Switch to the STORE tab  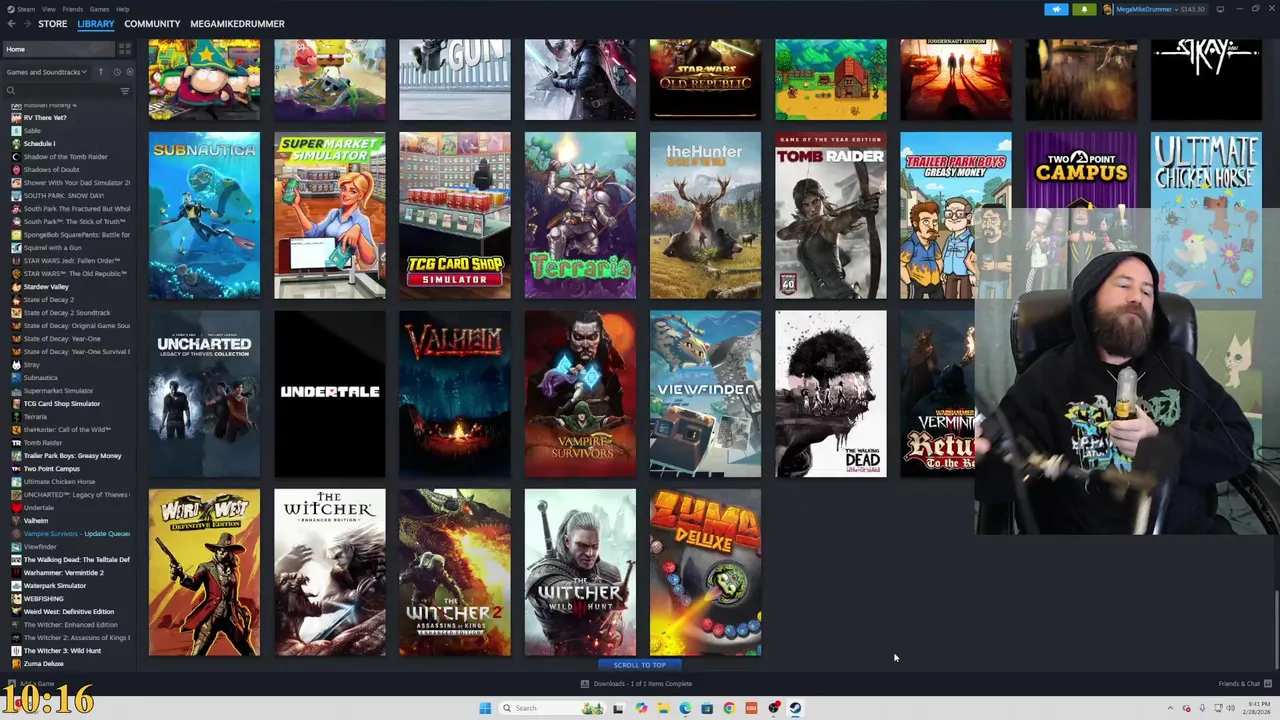(x=52, y=24)
